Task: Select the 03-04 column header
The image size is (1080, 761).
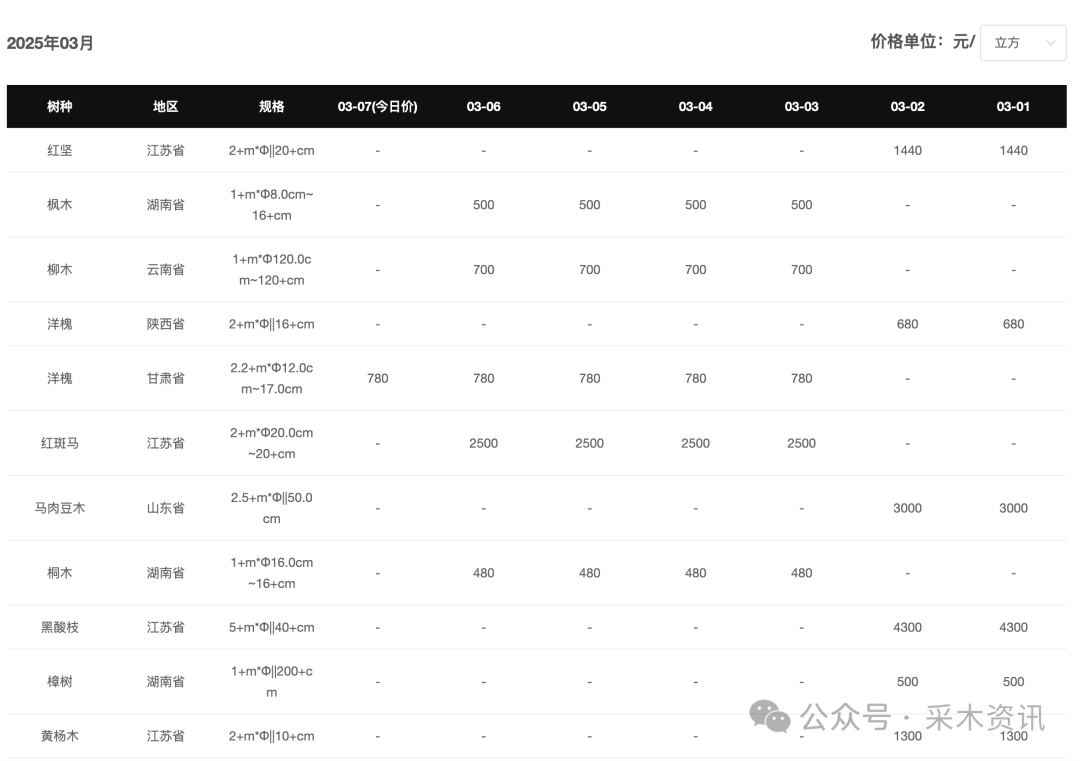Action: click(696, 107)
